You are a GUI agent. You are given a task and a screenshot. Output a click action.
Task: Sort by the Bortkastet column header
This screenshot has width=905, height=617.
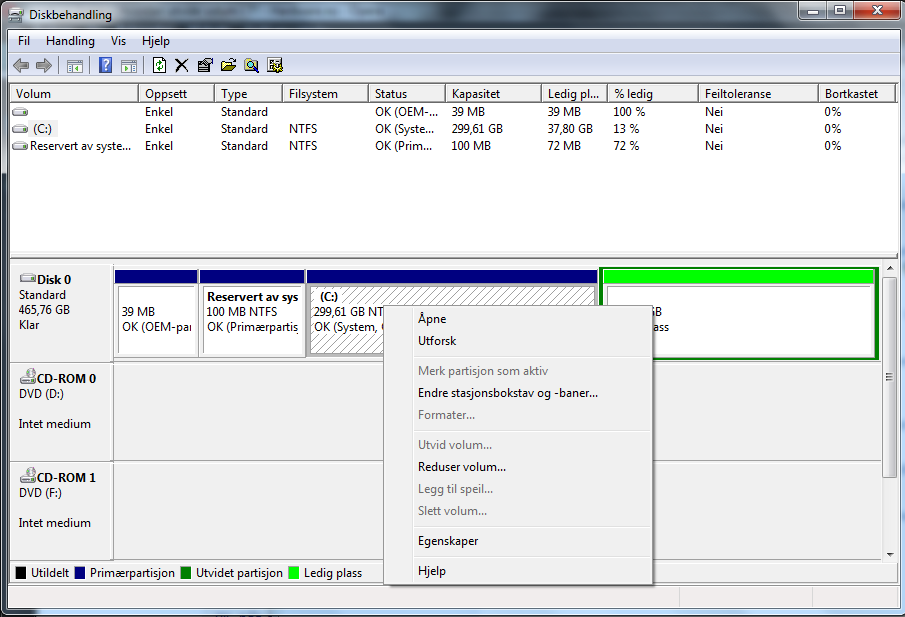pyautogui.click(x=857, y=94)
